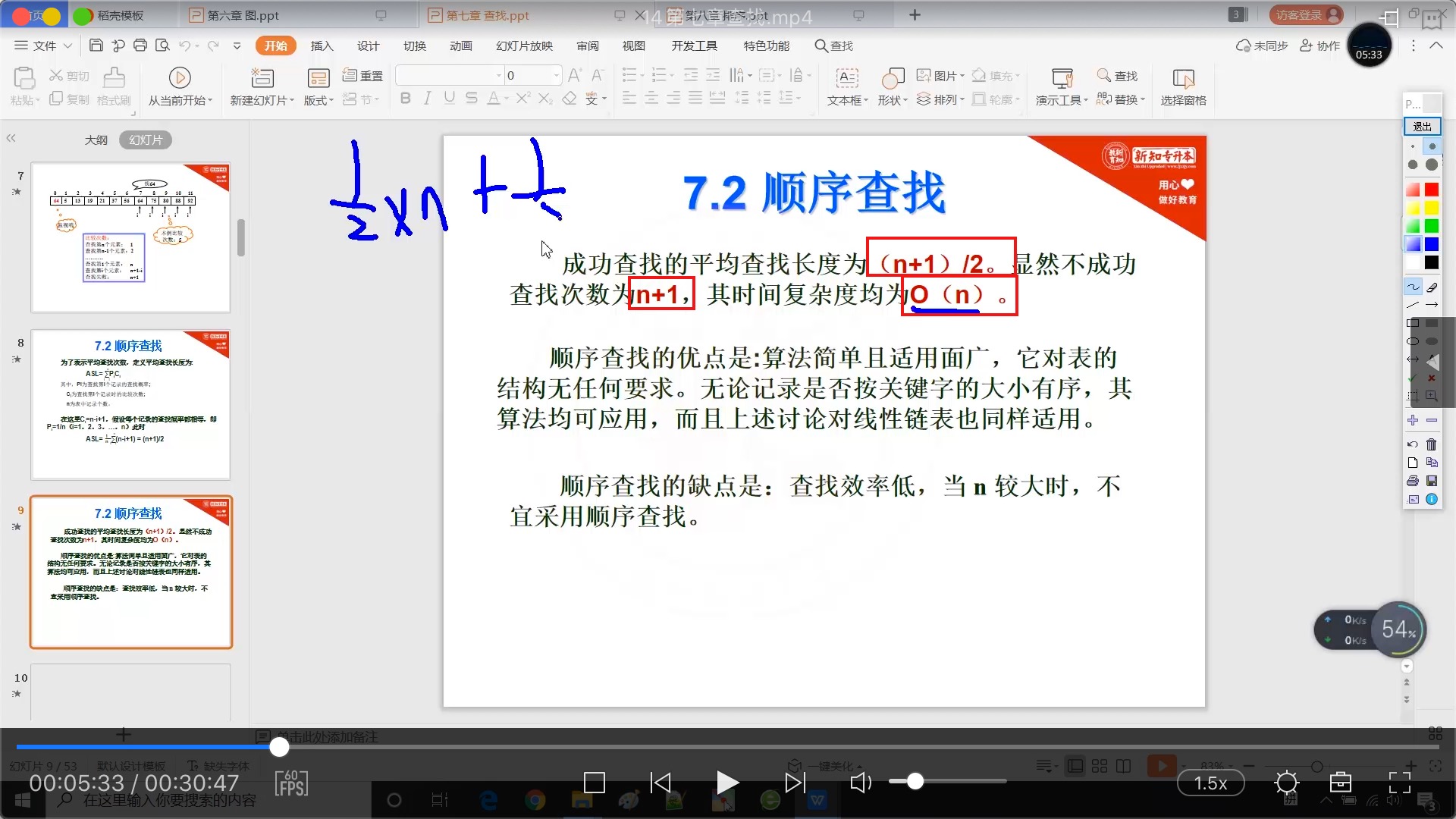Click the New Slide icon

(262, 77)
